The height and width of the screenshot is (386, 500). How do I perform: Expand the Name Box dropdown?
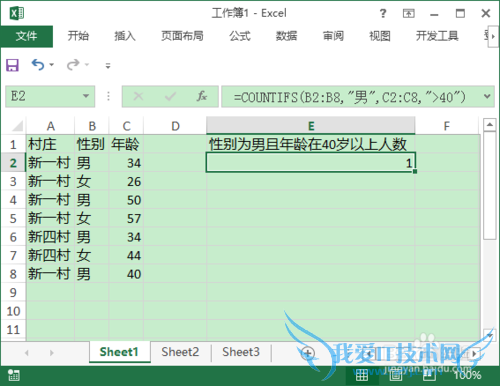[86, 96]
